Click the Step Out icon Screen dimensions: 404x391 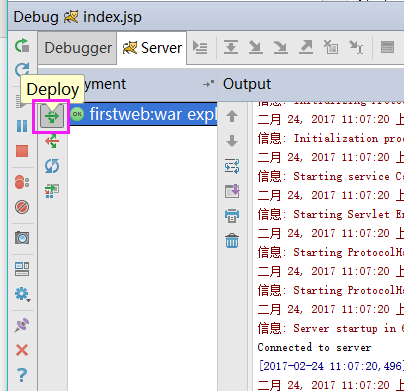306,47
